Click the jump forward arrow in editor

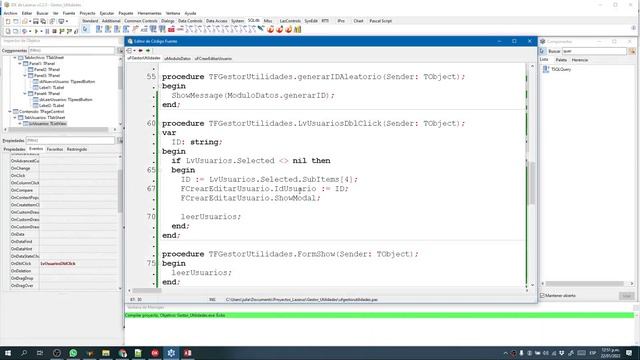pyautogui.click(x=148, y=51)
